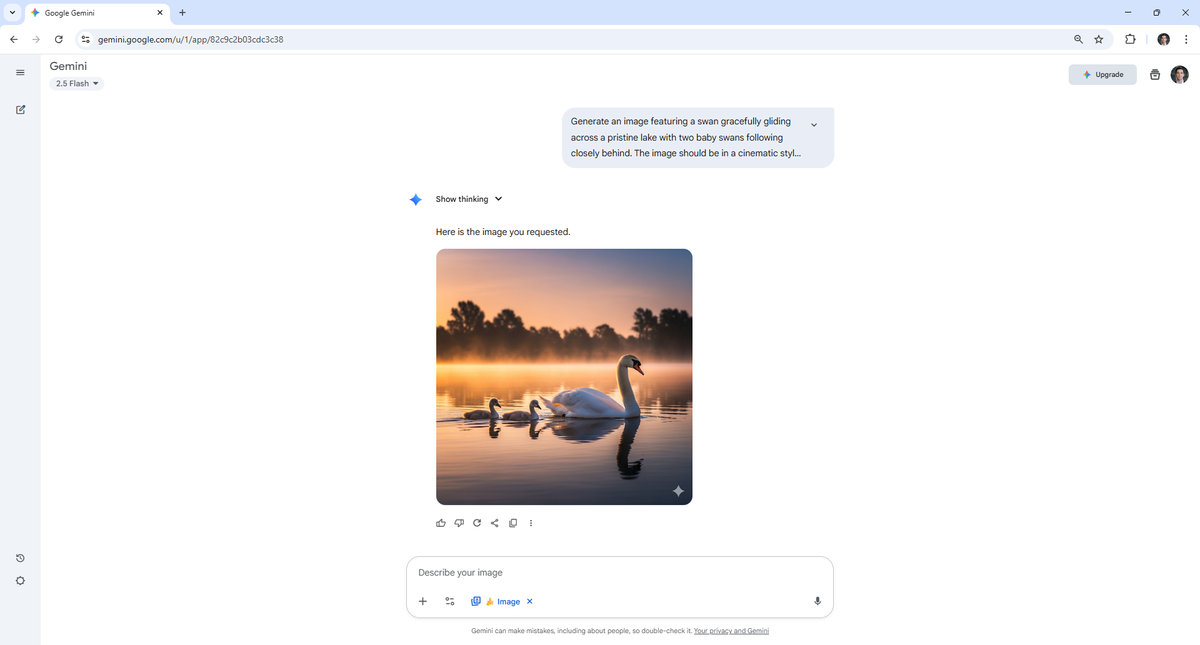Regenerate the swan image response
This screenshot has height=645, width=1200.
(477, 523)
